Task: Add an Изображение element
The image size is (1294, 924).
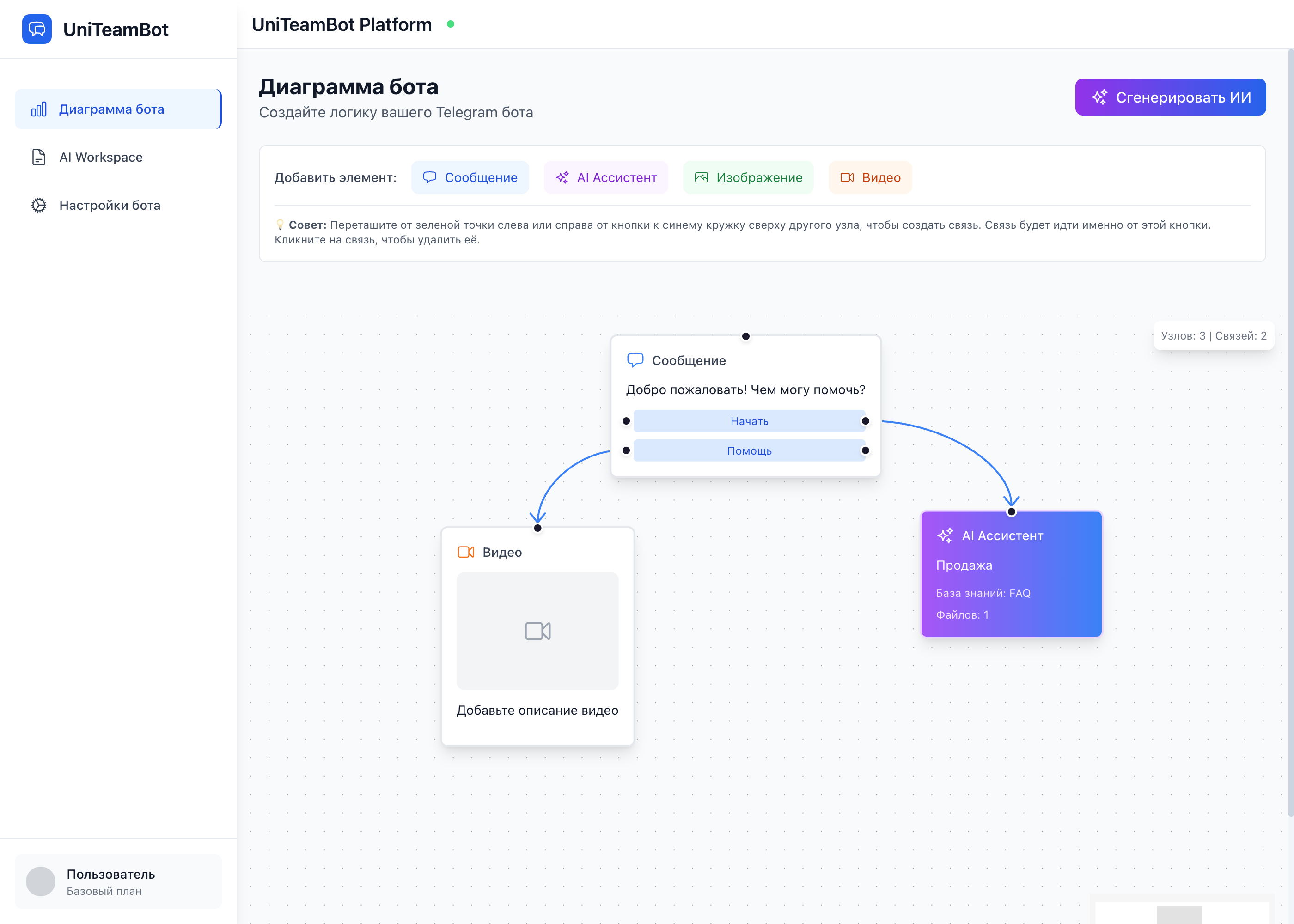Action: point(748,177)
